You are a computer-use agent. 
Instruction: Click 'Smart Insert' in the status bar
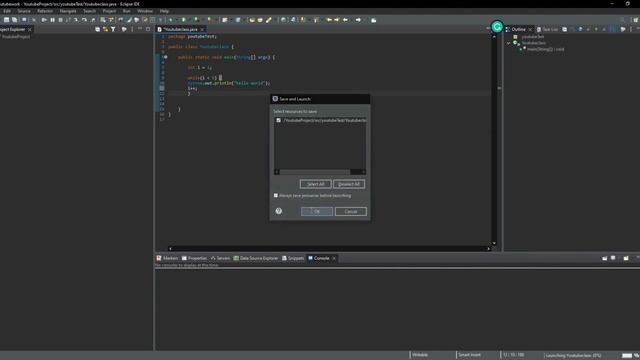pos(469,355)
